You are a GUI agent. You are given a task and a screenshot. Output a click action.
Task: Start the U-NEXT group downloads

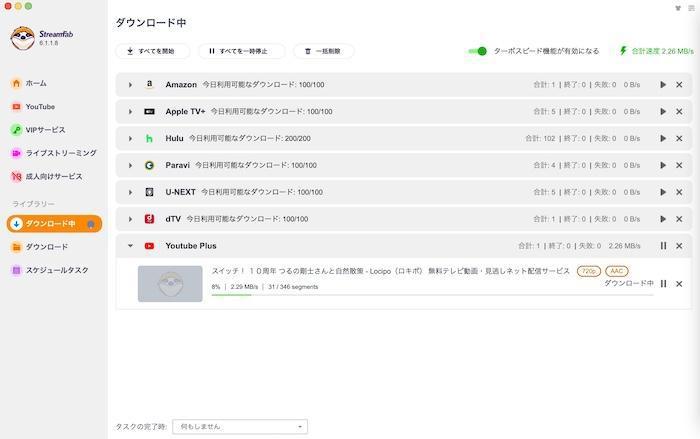pyautogui.click(x=663, y=192)
